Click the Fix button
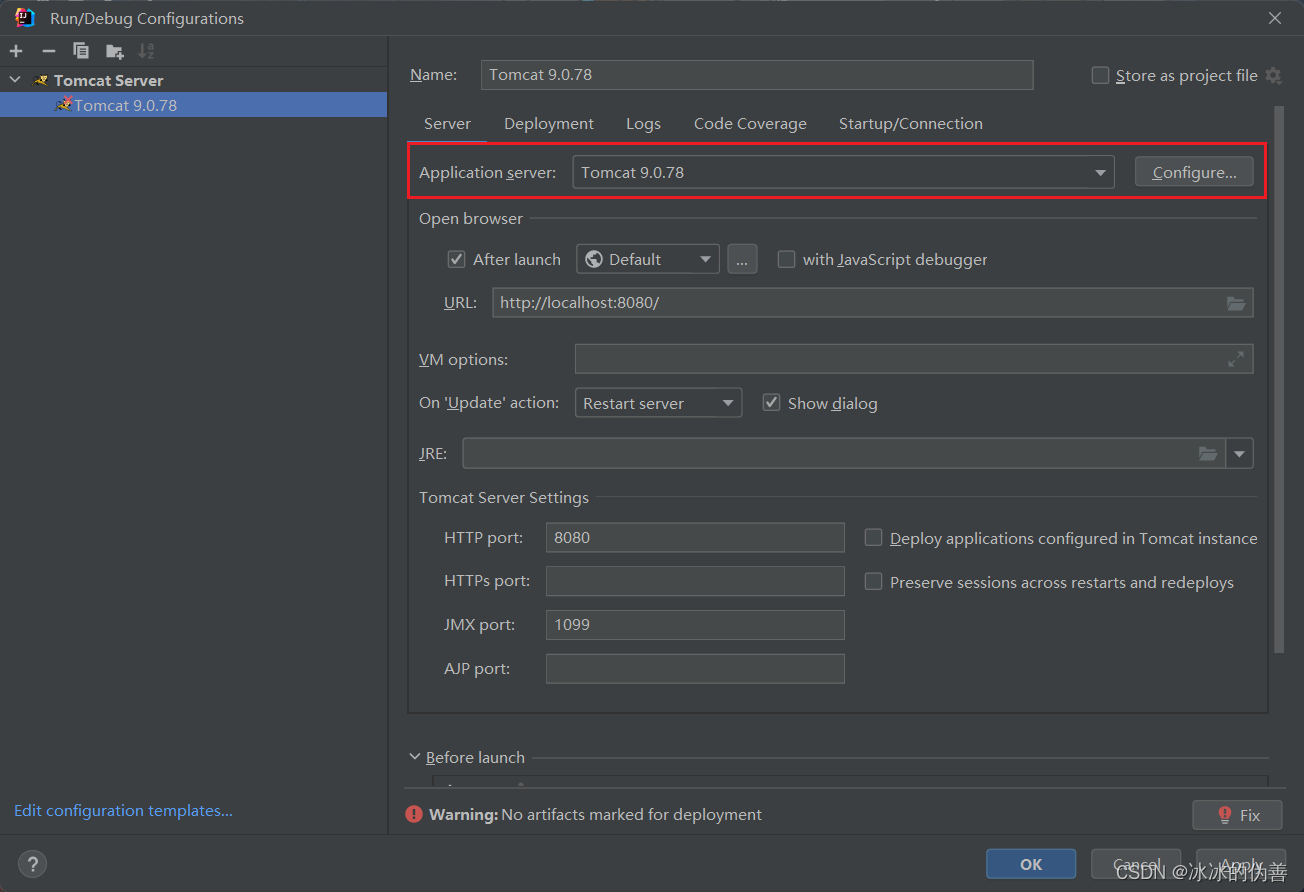This screenshot has width=1304, height=892. (1237, 815)
